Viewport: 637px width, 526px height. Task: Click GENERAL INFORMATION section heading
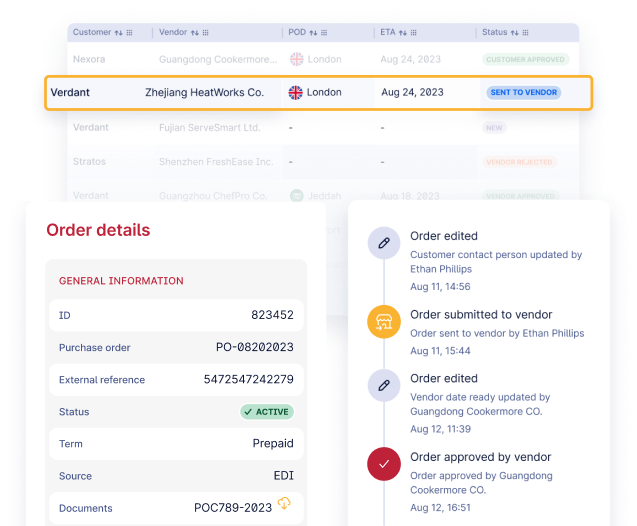coord(121,281)
